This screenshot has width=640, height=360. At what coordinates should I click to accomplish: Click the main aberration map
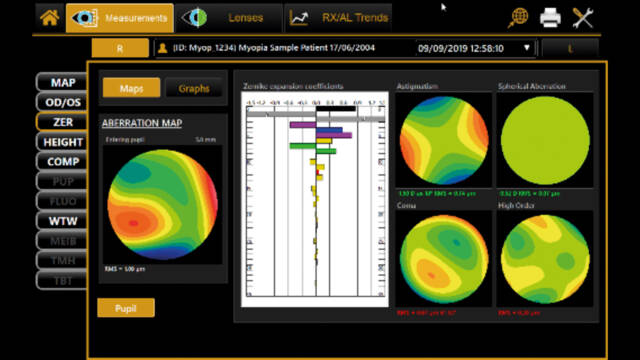(162, 204)
